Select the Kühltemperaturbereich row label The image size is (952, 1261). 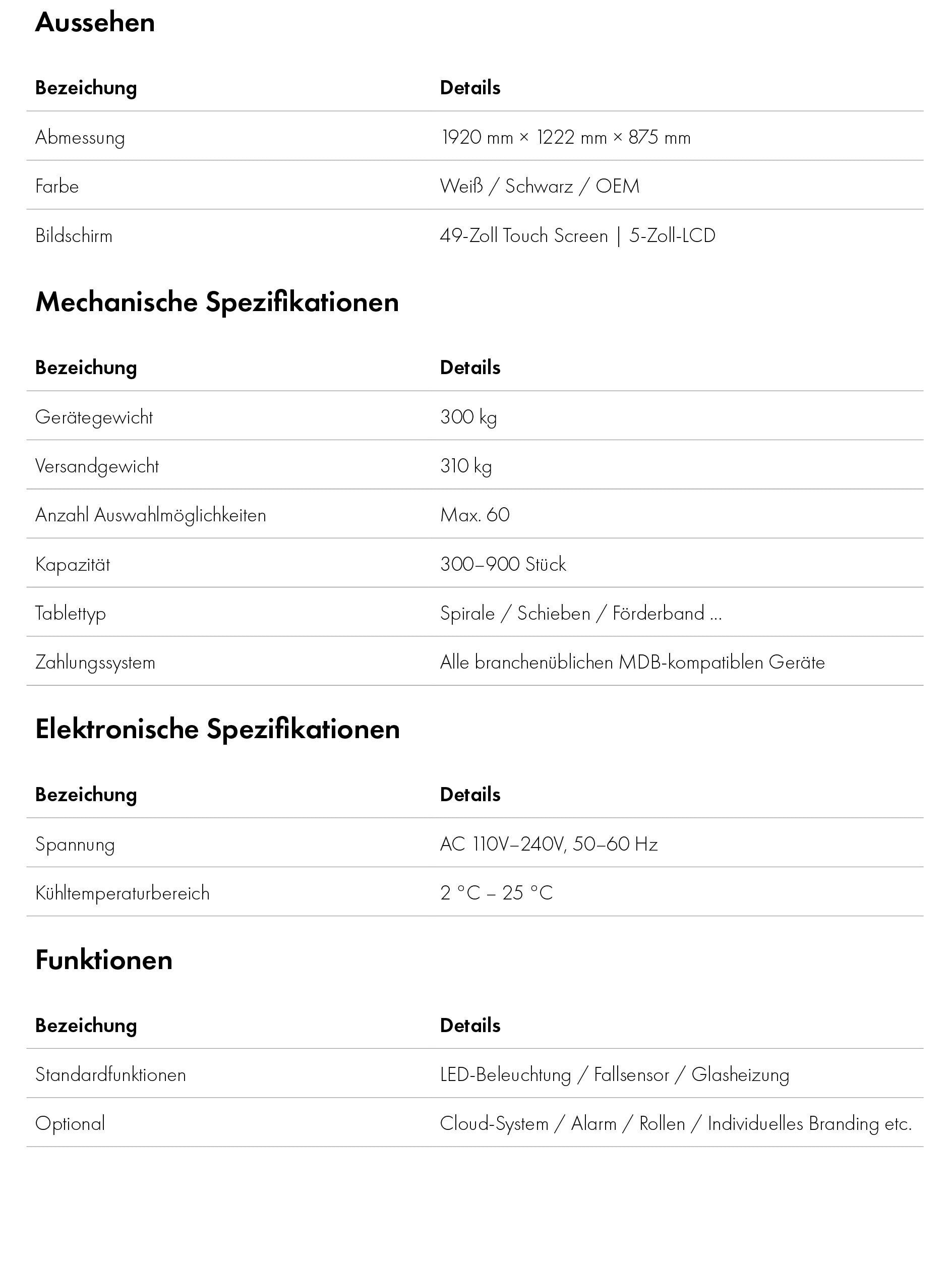click(122, 893)
